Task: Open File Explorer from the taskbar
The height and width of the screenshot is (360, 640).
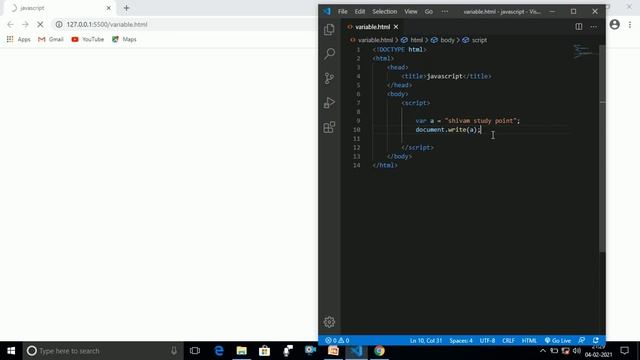Action: coord(242,351)
